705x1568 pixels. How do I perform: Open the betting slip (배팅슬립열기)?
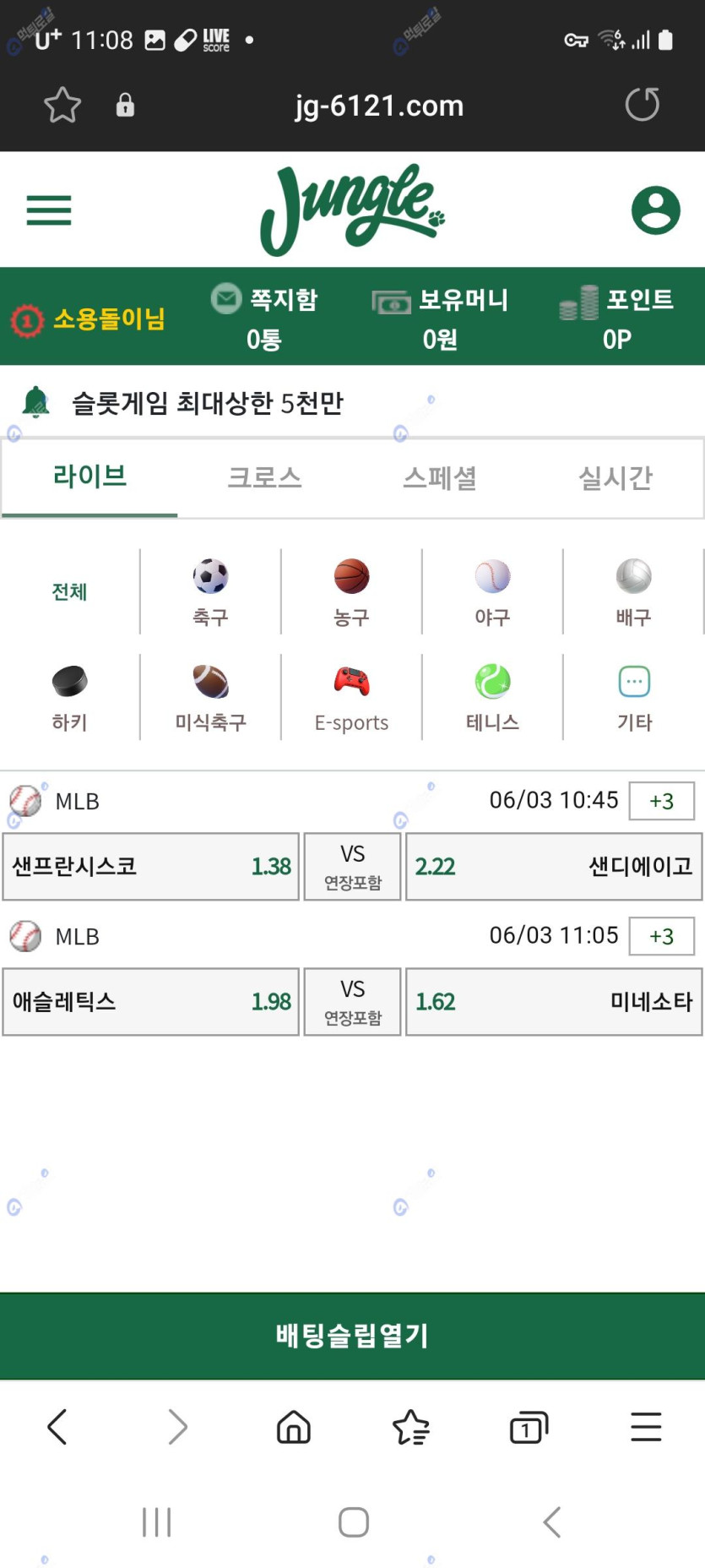click(352, 1336)
